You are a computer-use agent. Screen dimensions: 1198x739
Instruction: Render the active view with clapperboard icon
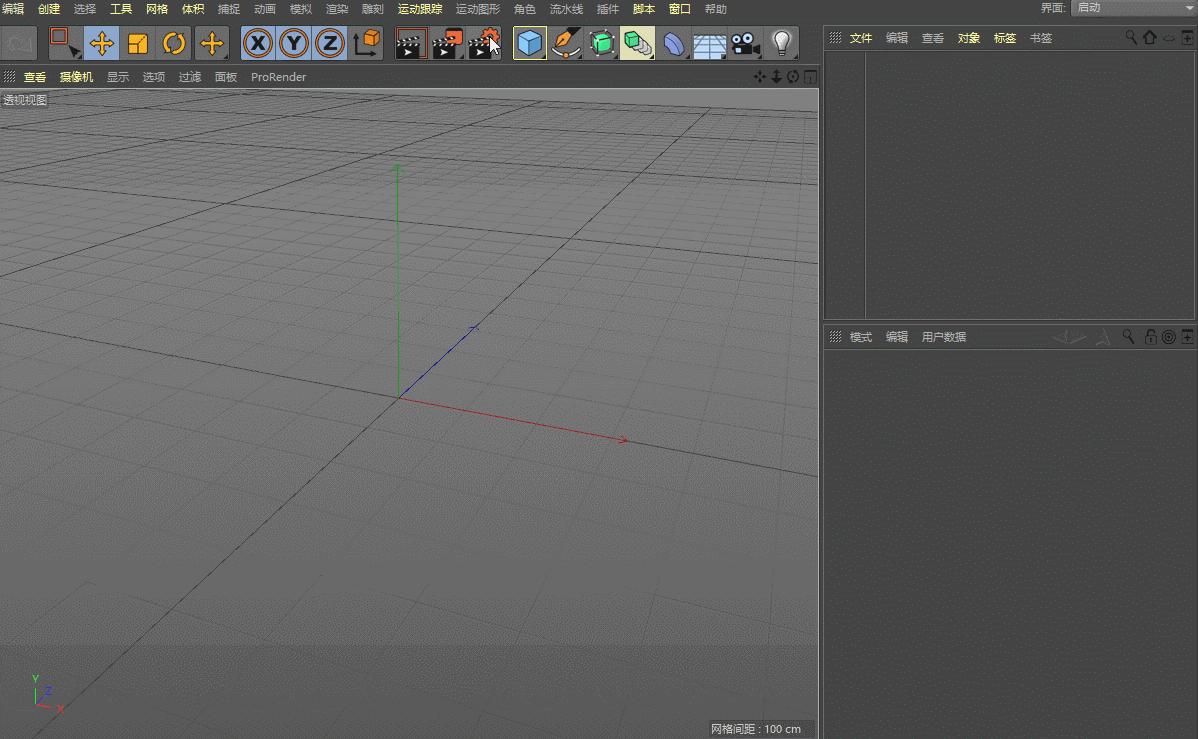411,44
